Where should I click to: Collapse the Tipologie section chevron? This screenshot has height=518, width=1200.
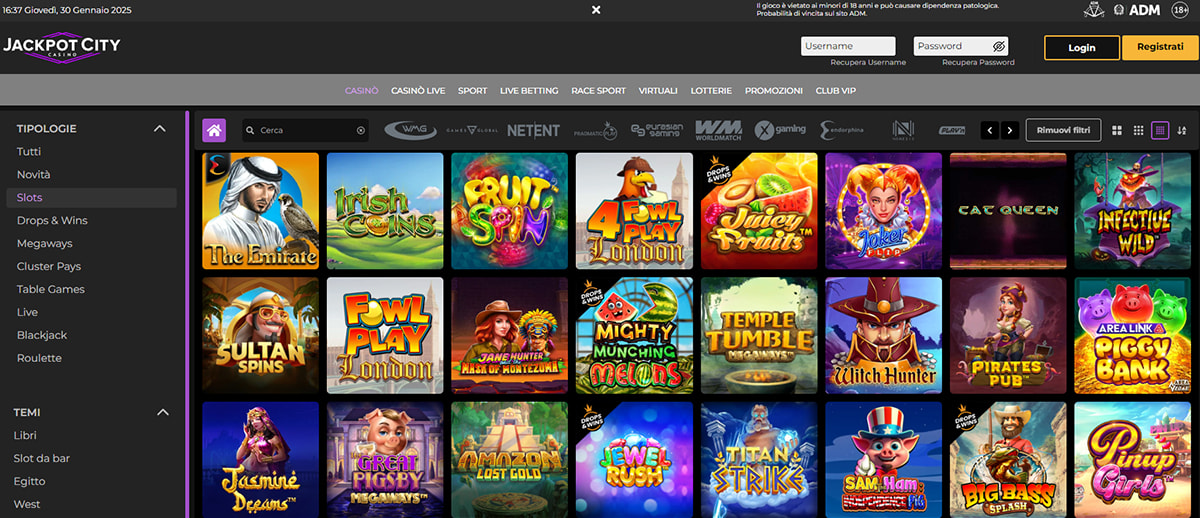point(159,129)
